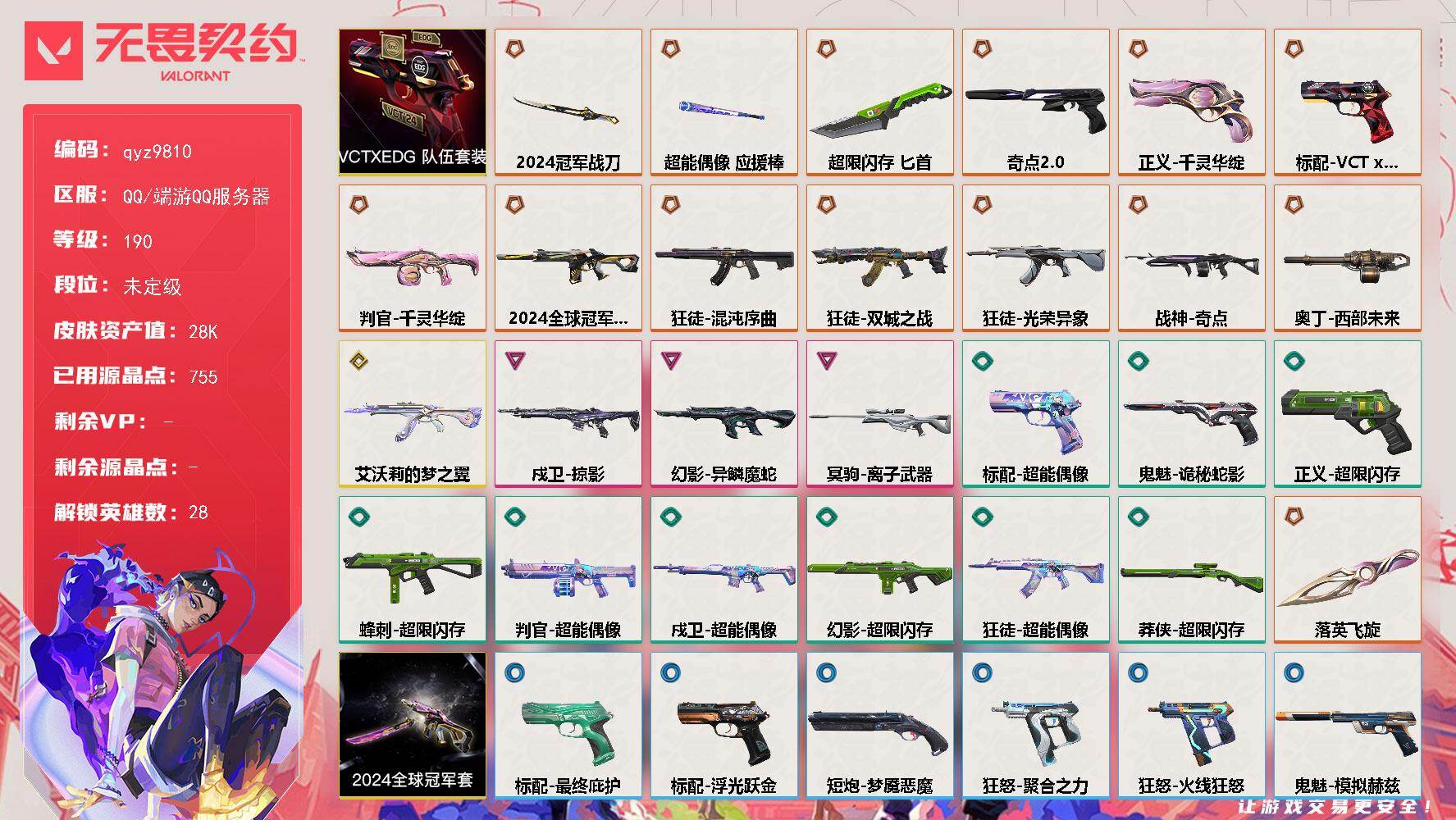Select the 奇点2.0 pistol skin
This screenshot has height=820, width=1456.
[x=1036, y=102]
